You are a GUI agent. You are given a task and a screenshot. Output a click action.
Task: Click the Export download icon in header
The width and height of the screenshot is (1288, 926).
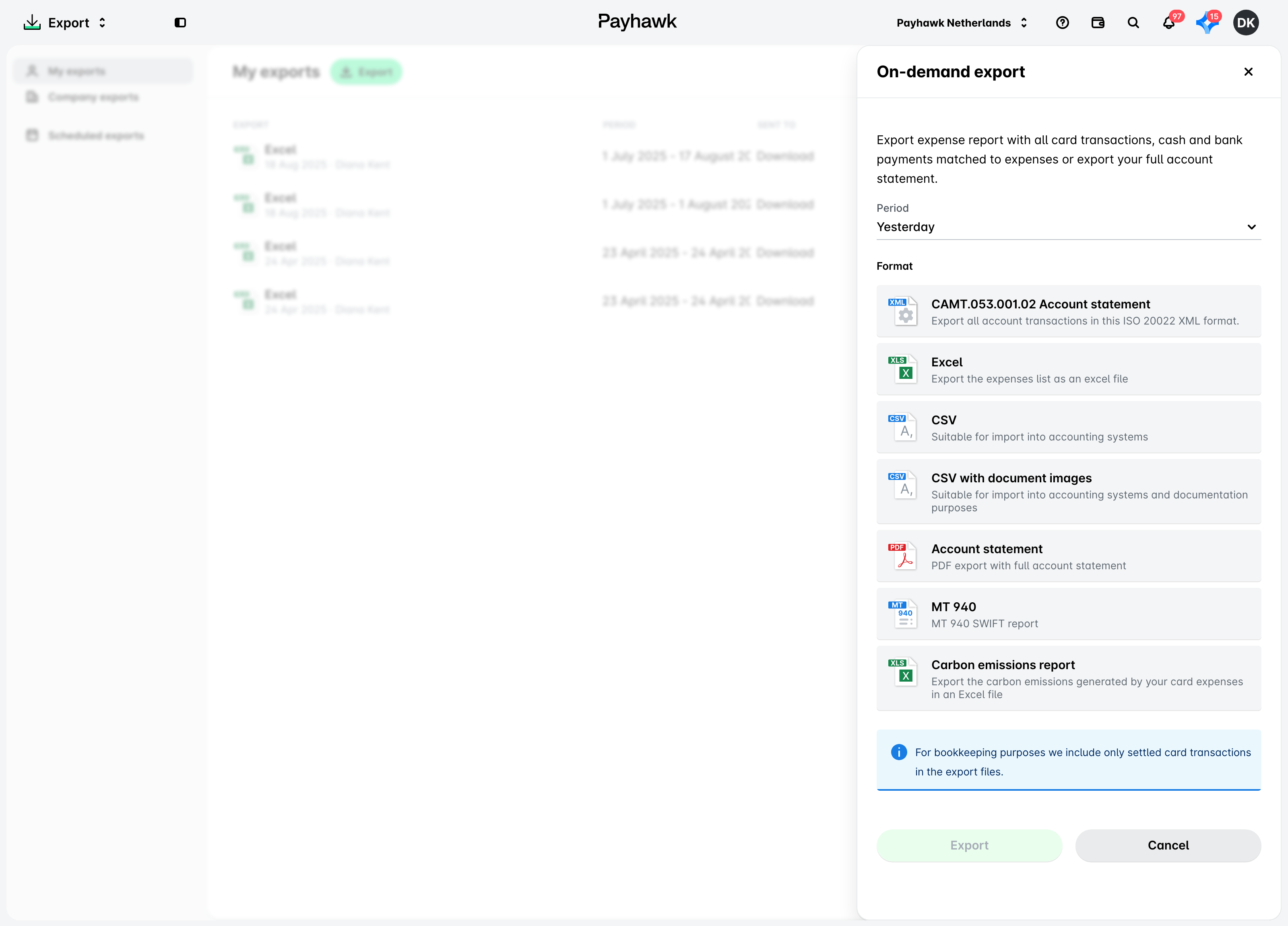pyautogui.click(x=32, y=23)
